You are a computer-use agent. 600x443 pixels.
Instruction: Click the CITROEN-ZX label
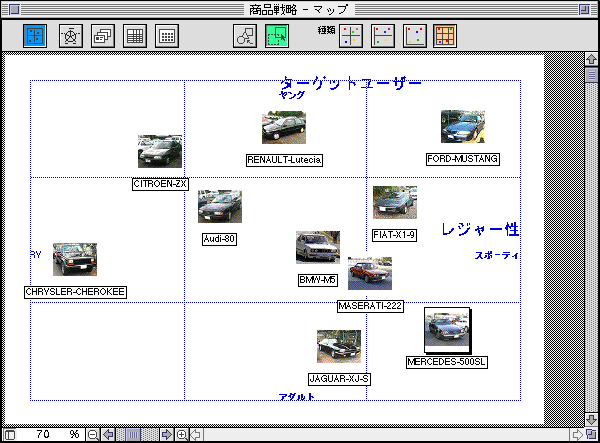(160, 184)
